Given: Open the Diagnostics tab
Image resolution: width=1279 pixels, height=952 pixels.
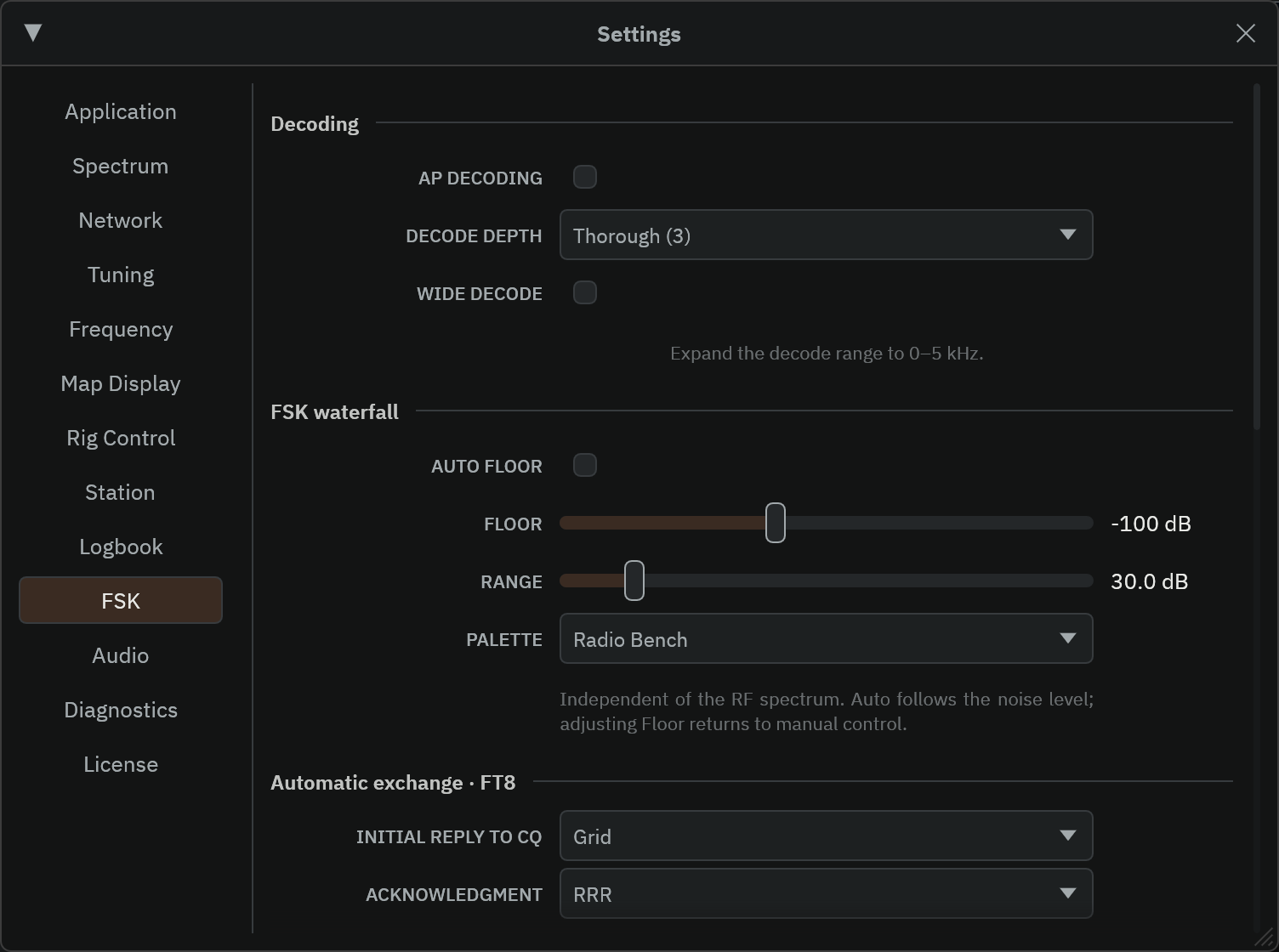Looking at the screenshot, I should point(121,710).
